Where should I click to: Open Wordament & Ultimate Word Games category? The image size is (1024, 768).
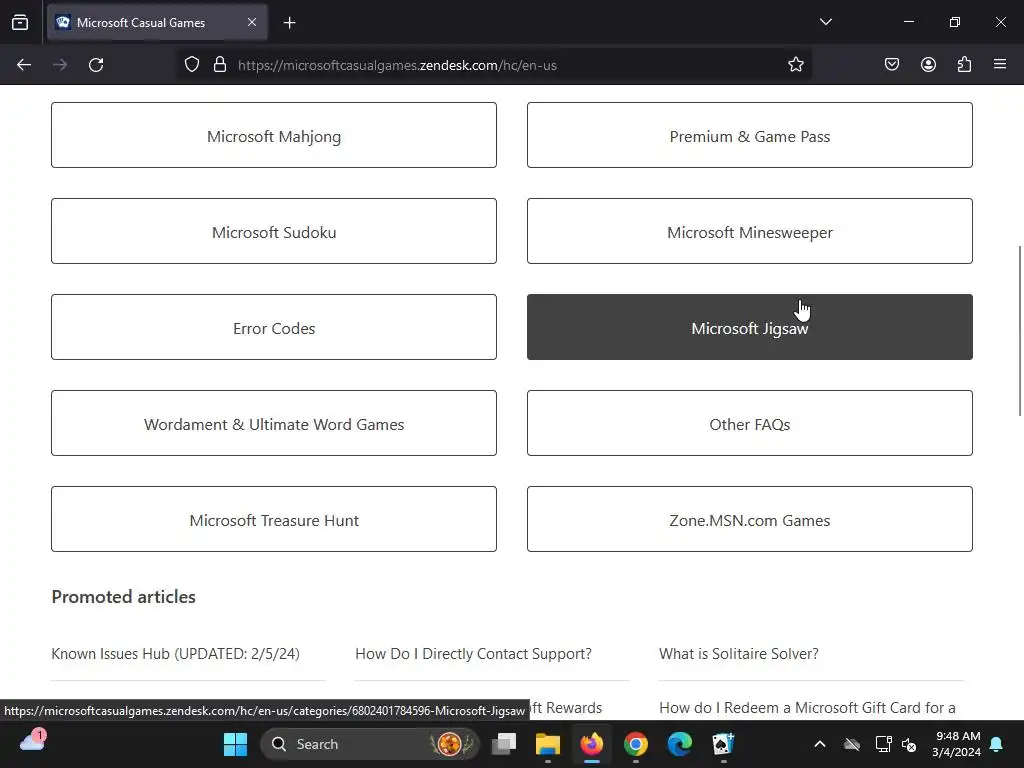tap(274, 423)
